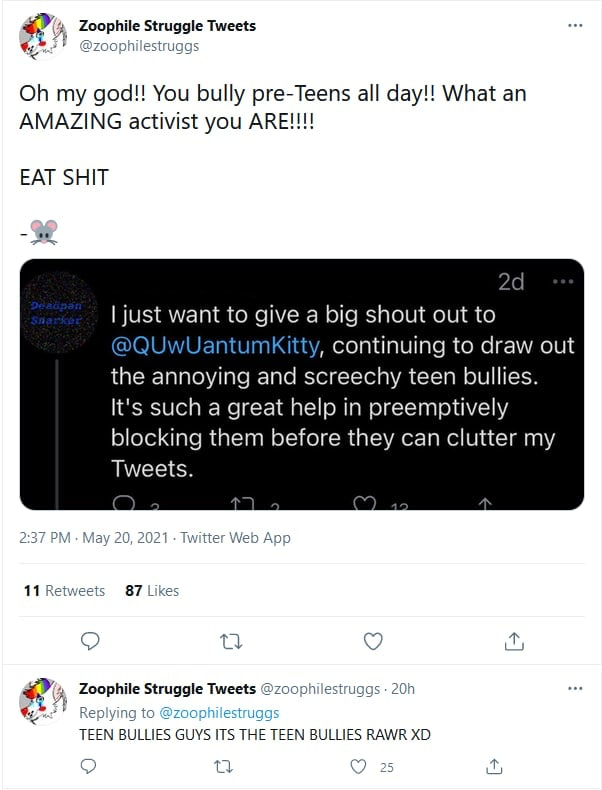Open the more options menu of main tweet

tap(575, 25)
